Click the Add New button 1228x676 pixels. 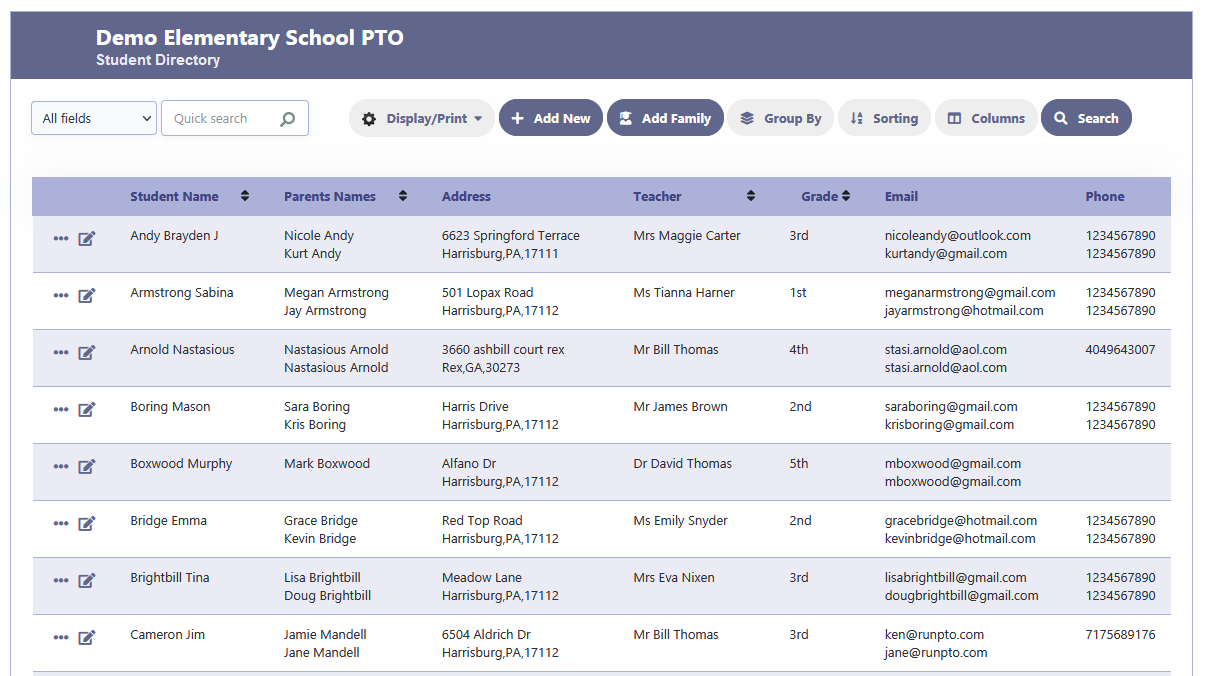551,118
